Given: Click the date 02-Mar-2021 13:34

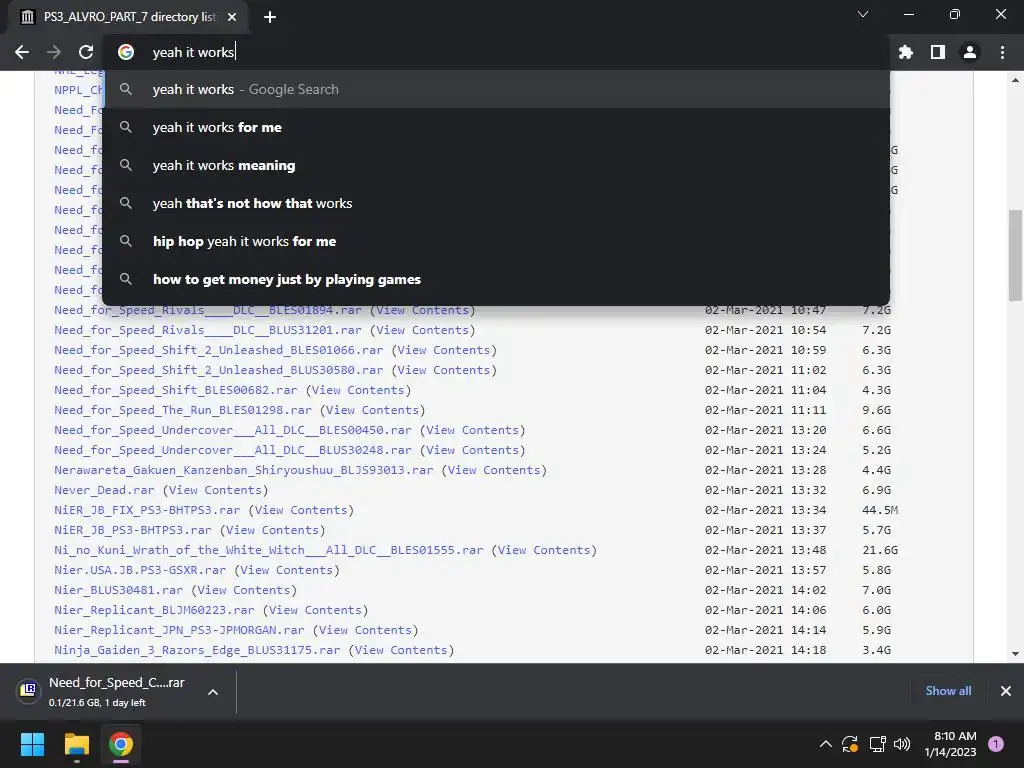Looking at the screenshot, I should (x=765, y=510).
